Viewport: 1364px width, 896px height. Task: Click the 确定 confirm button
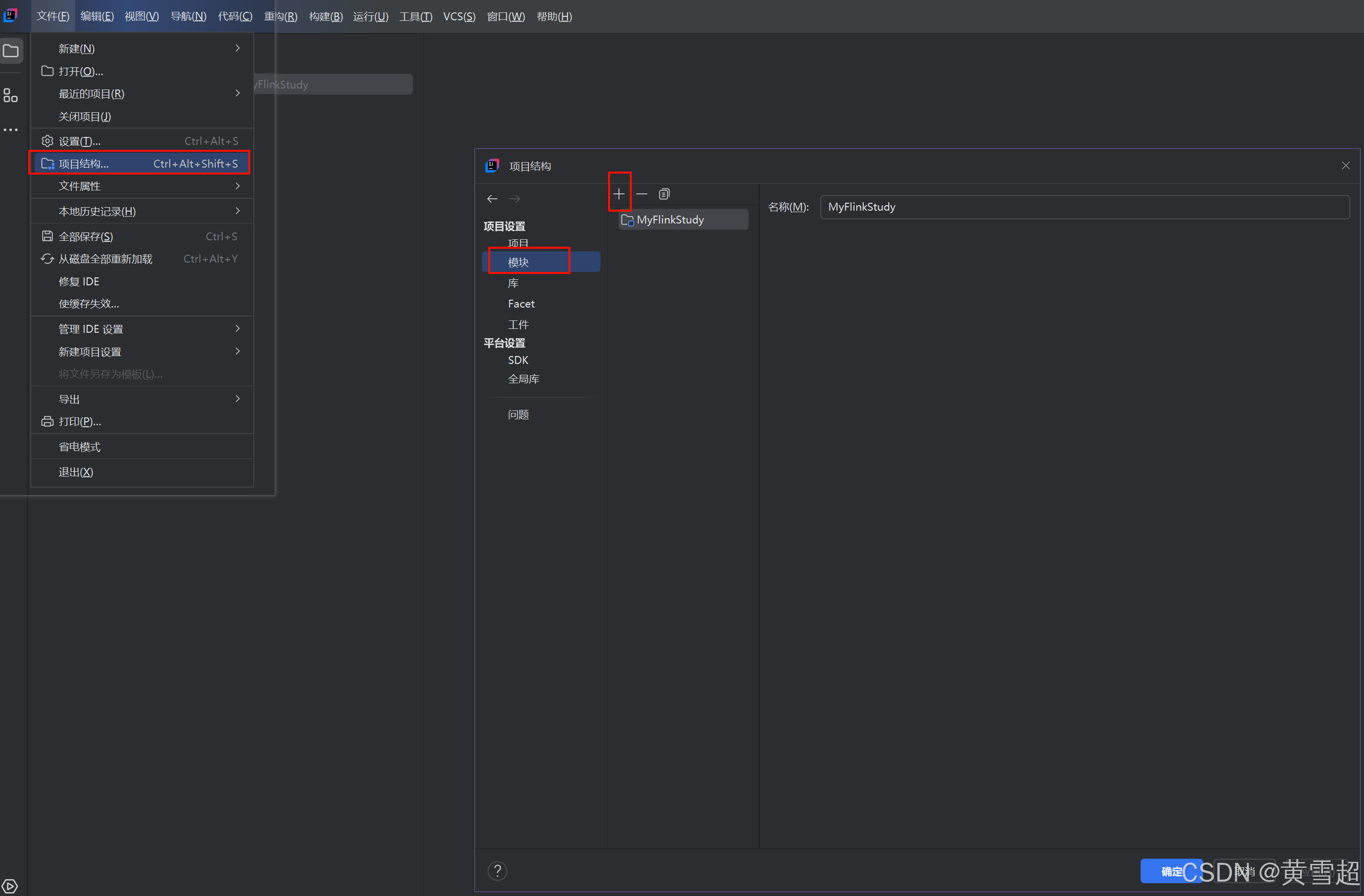(1169, 871)
